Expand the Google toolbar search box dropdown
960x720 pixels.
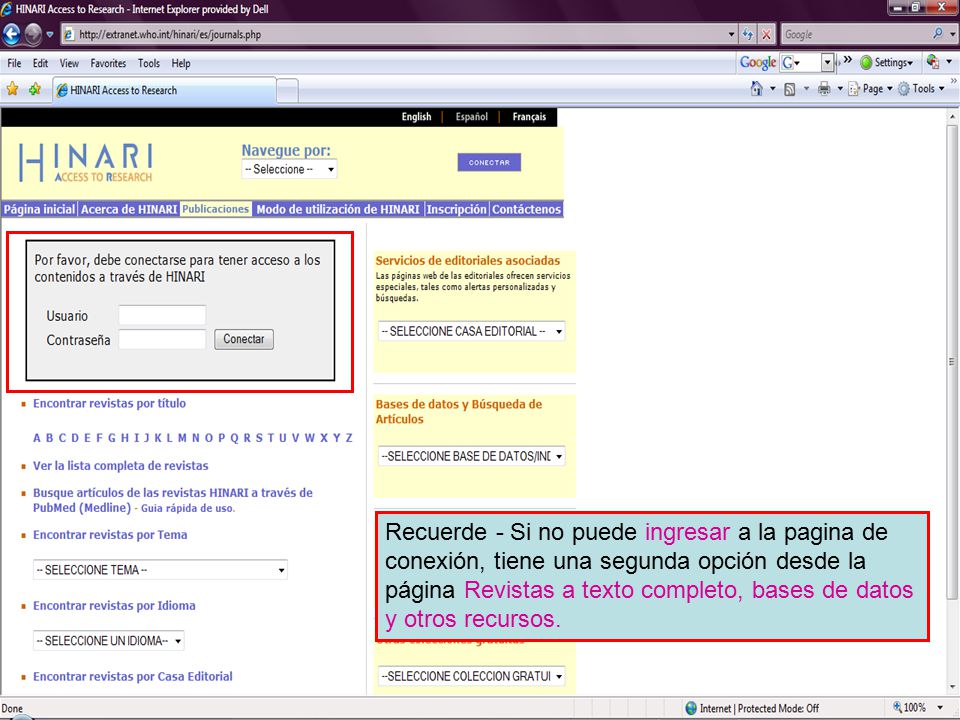(x=828, y=62)
